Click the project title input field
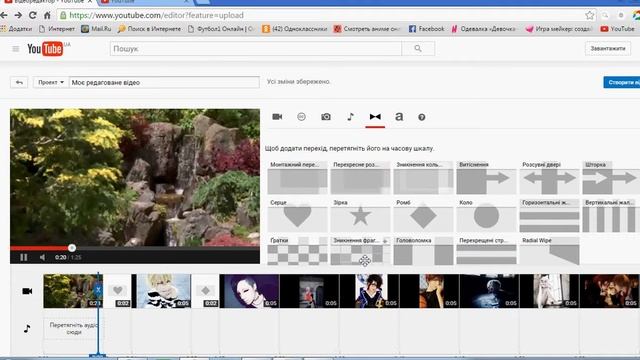Image resolution: width=640 pixels, height=360 pixels. [x=164, y=82]
